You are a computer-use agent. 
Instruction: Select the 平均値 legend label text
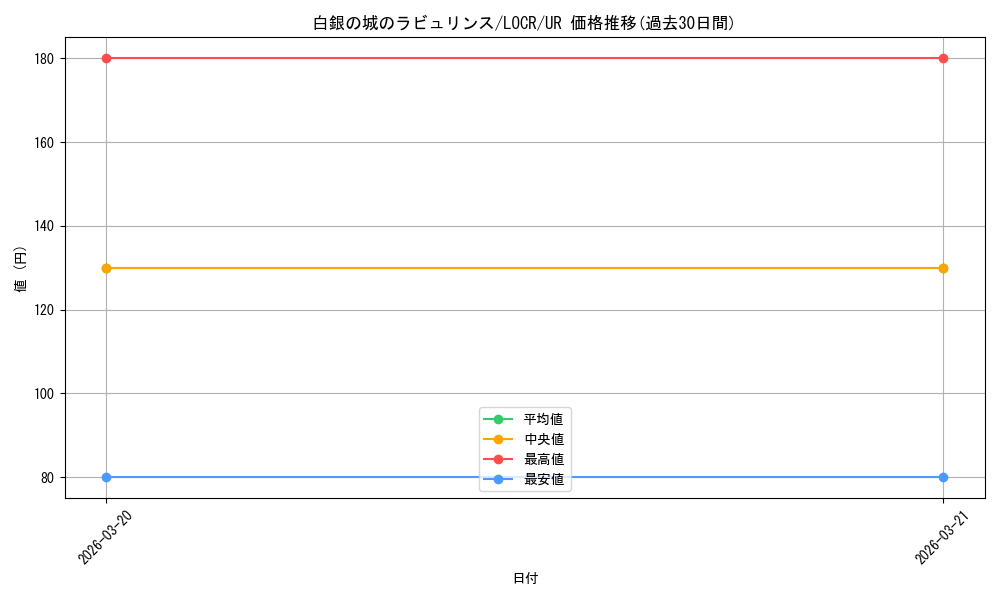544,419
